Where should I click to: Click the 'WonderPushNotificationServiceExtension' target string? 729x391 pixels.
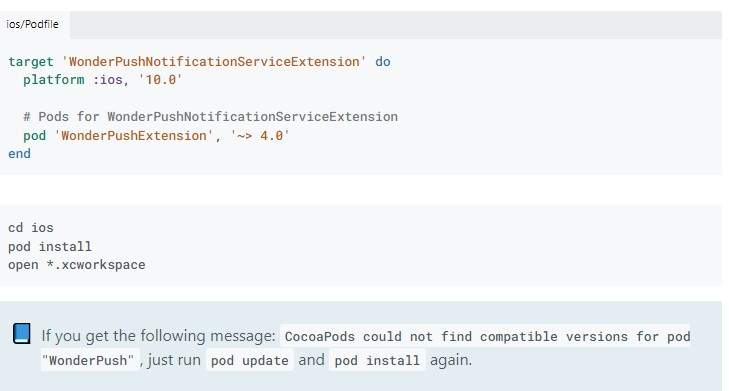pos(214,61)
